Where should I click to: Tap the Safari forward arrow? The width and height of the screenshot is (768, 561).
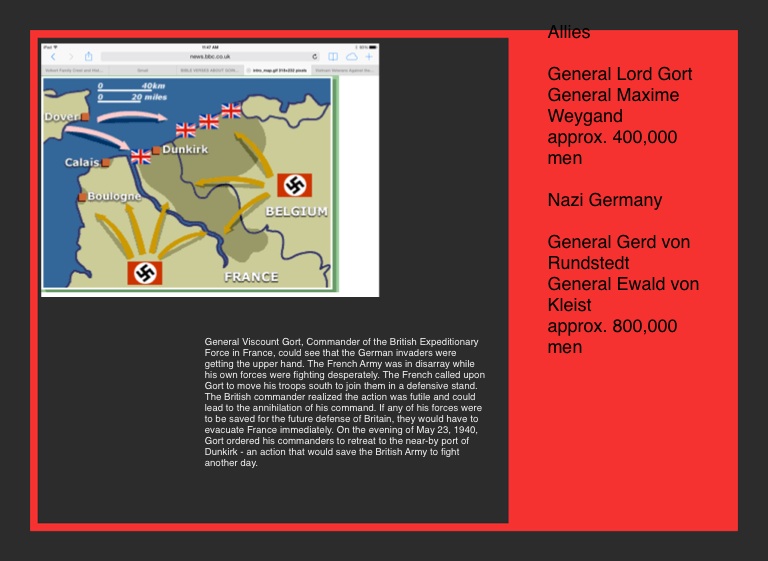click(x=70, y=57)
